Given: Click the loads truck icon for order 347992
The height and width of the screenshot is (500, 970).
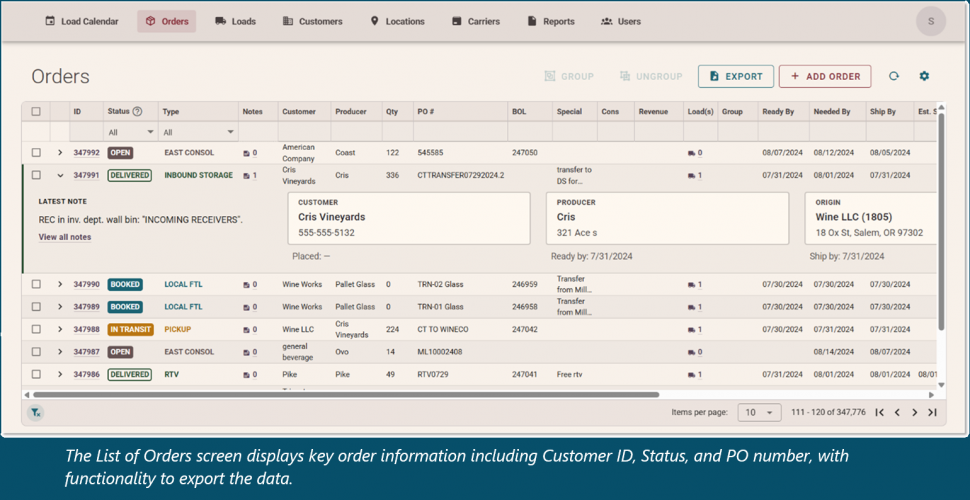Looking at the screenshot, I should pyautogui.click(x=691, y=153).
